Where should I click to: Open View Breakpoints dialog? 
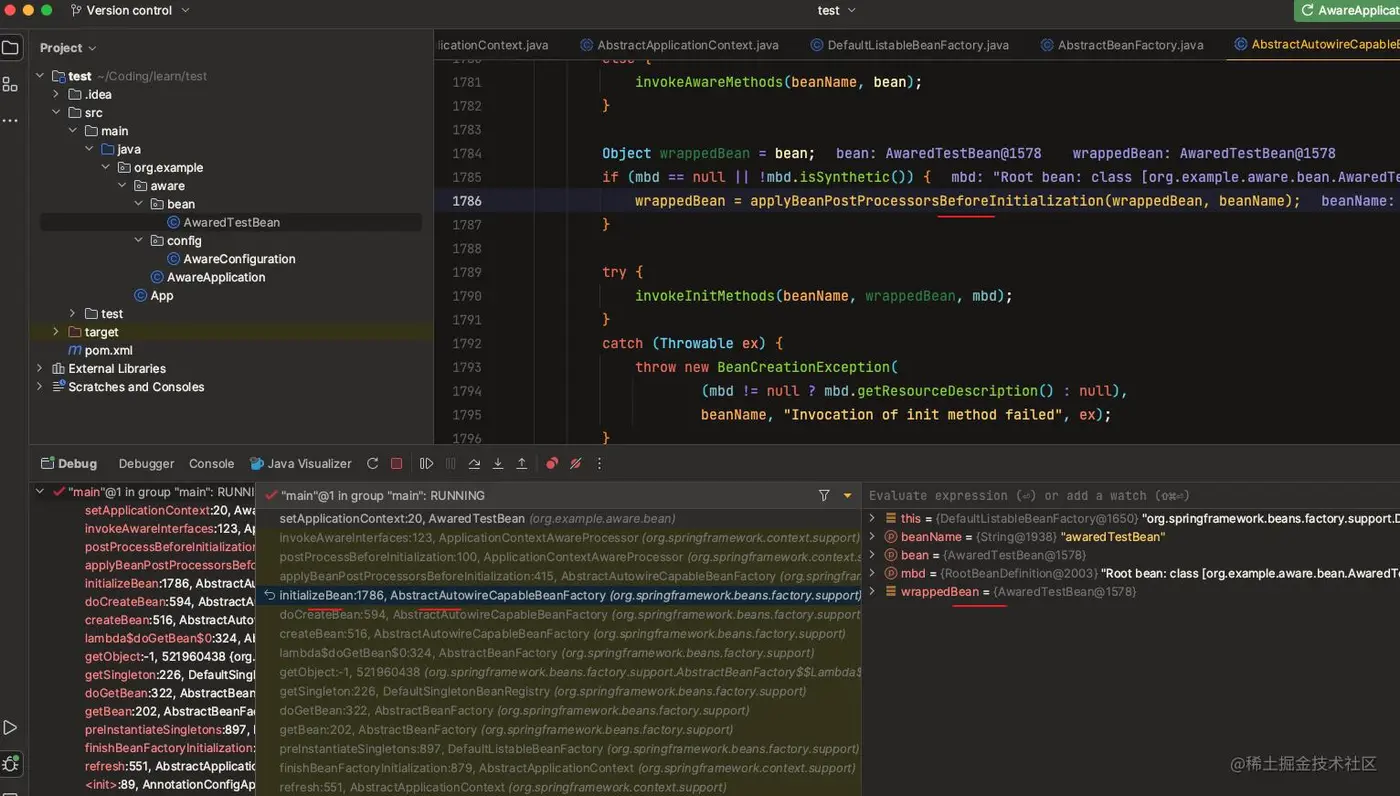point(552,464)
